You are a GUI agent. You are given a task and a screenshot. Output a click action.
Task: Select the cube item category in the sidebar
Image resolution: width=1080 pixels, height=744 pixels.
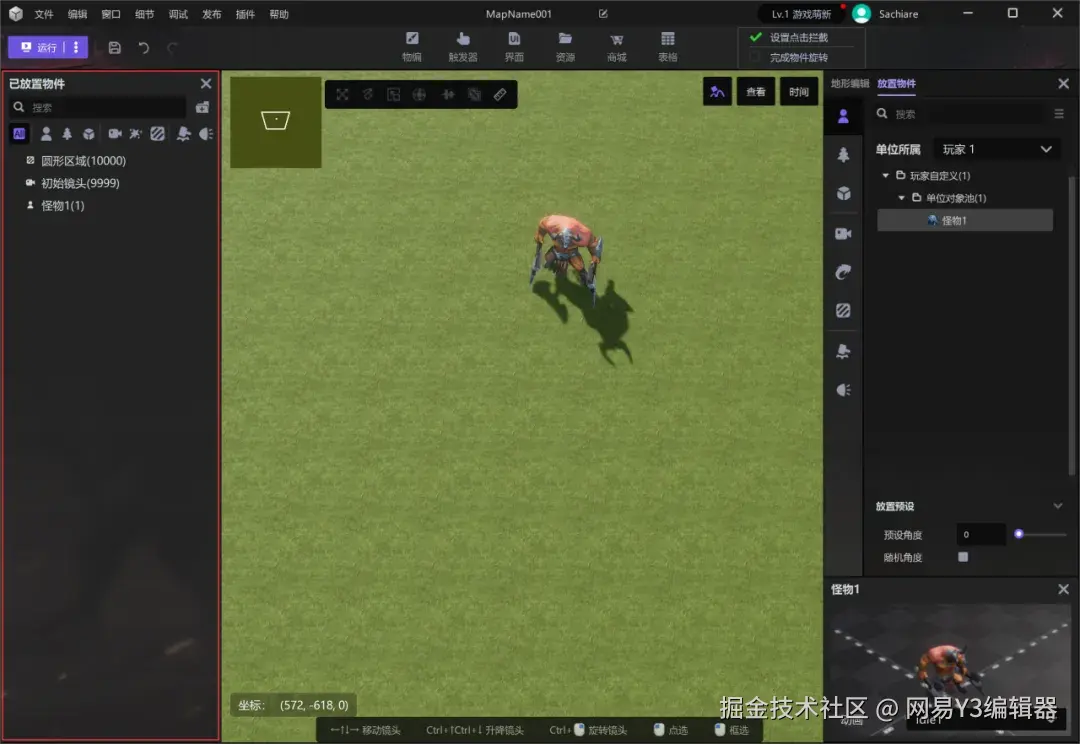[843, 194]
